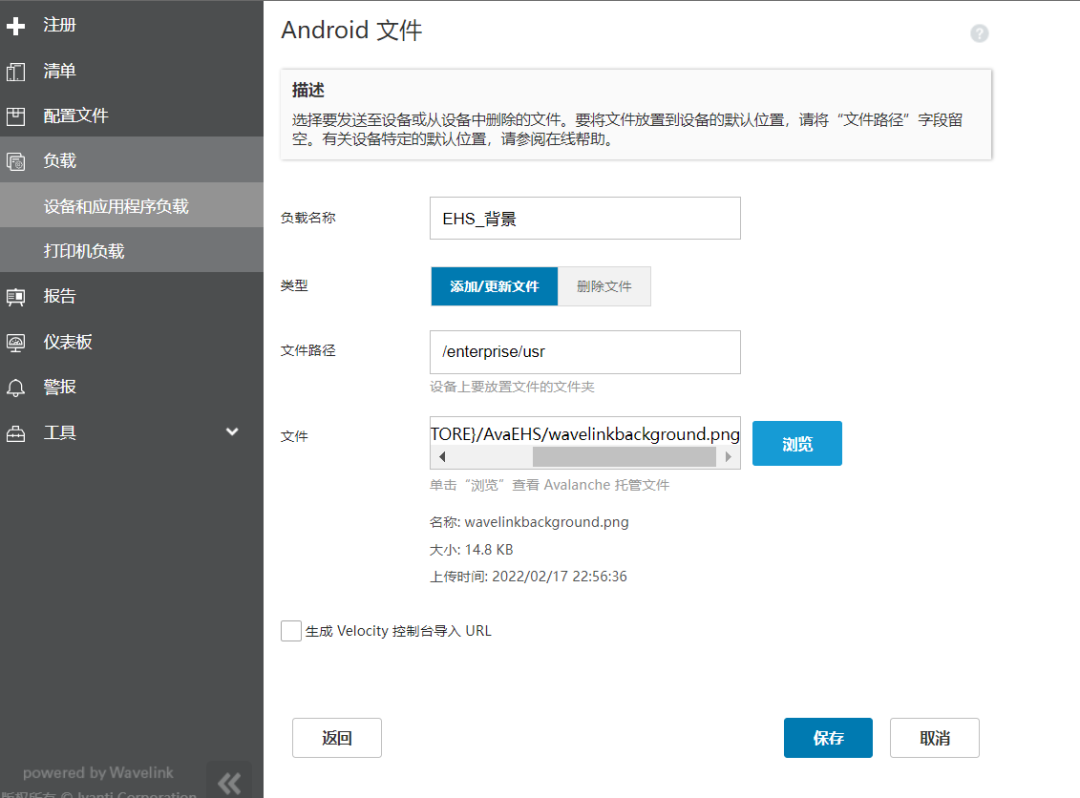Image resolution: width=1080 pixels, height=798 pixels.
Task: Click the 浏览 browse button
Action: 797,444
